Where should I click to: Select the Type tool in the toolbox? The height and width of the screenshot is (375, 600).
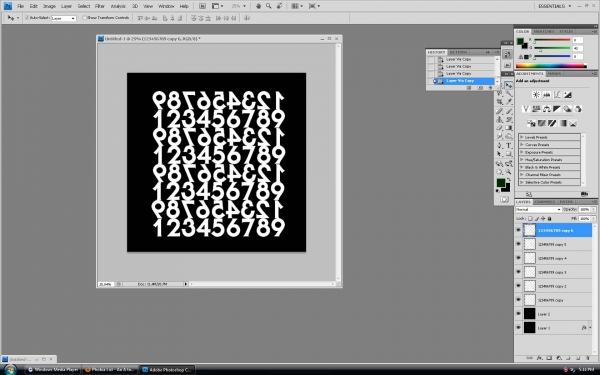pos(509,145)
